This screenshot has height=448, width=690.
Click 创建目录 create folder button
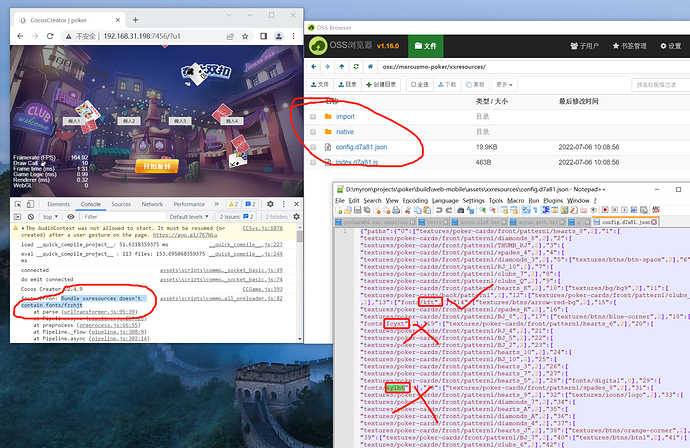coord(381,84)
